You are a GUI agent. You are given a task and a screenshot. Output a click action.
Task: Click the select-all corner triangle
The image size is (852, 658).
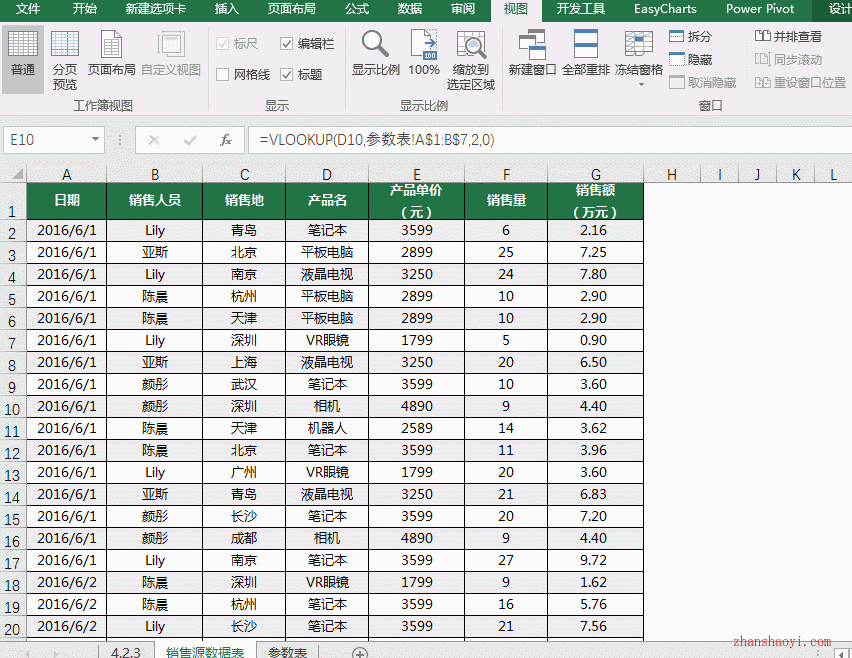coord(16,174)
